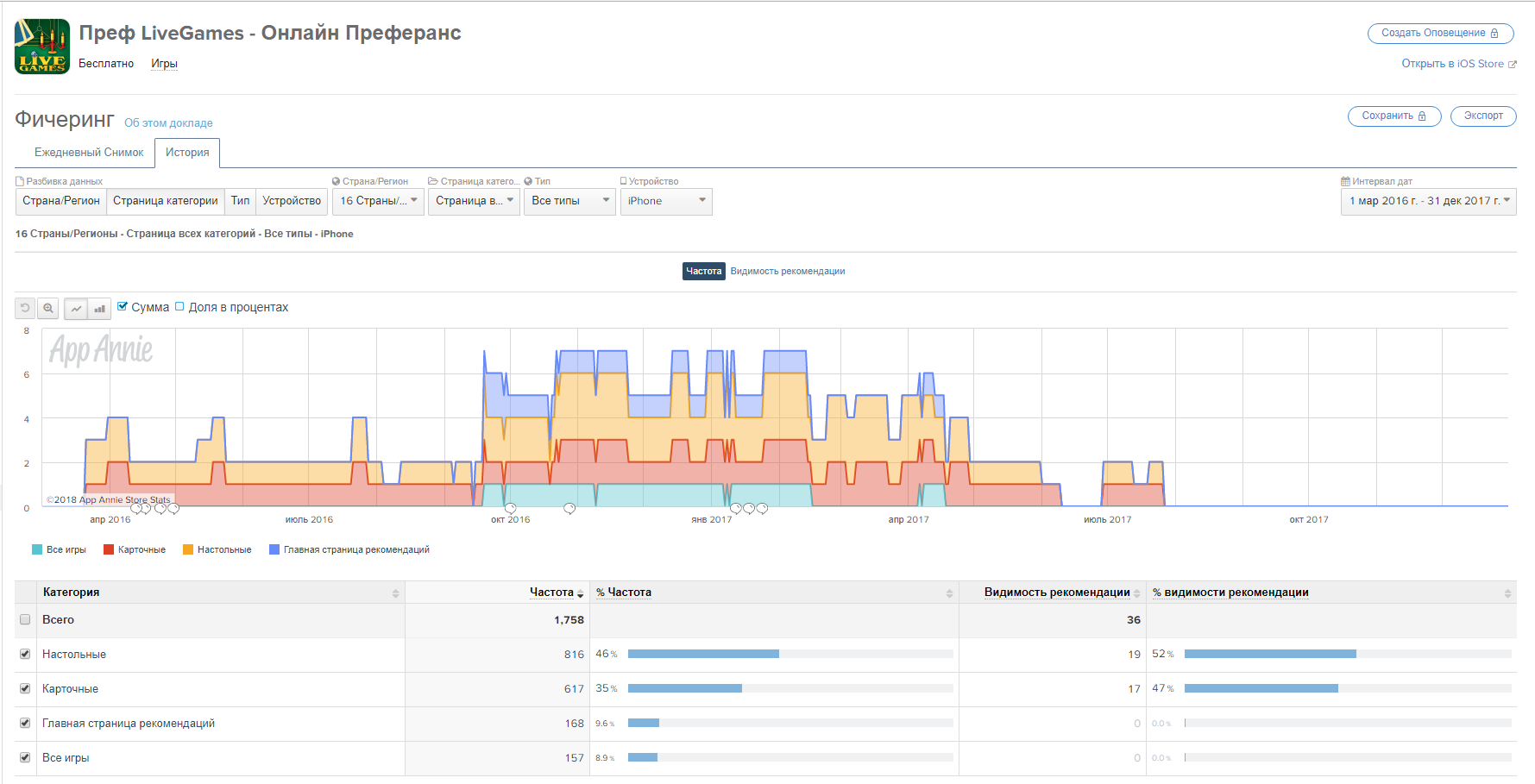Image resolution: width=1535 pixels, height=784 pixels.
Task: Select Видимость рекомендации chart tab
Action: click(787, 272)
